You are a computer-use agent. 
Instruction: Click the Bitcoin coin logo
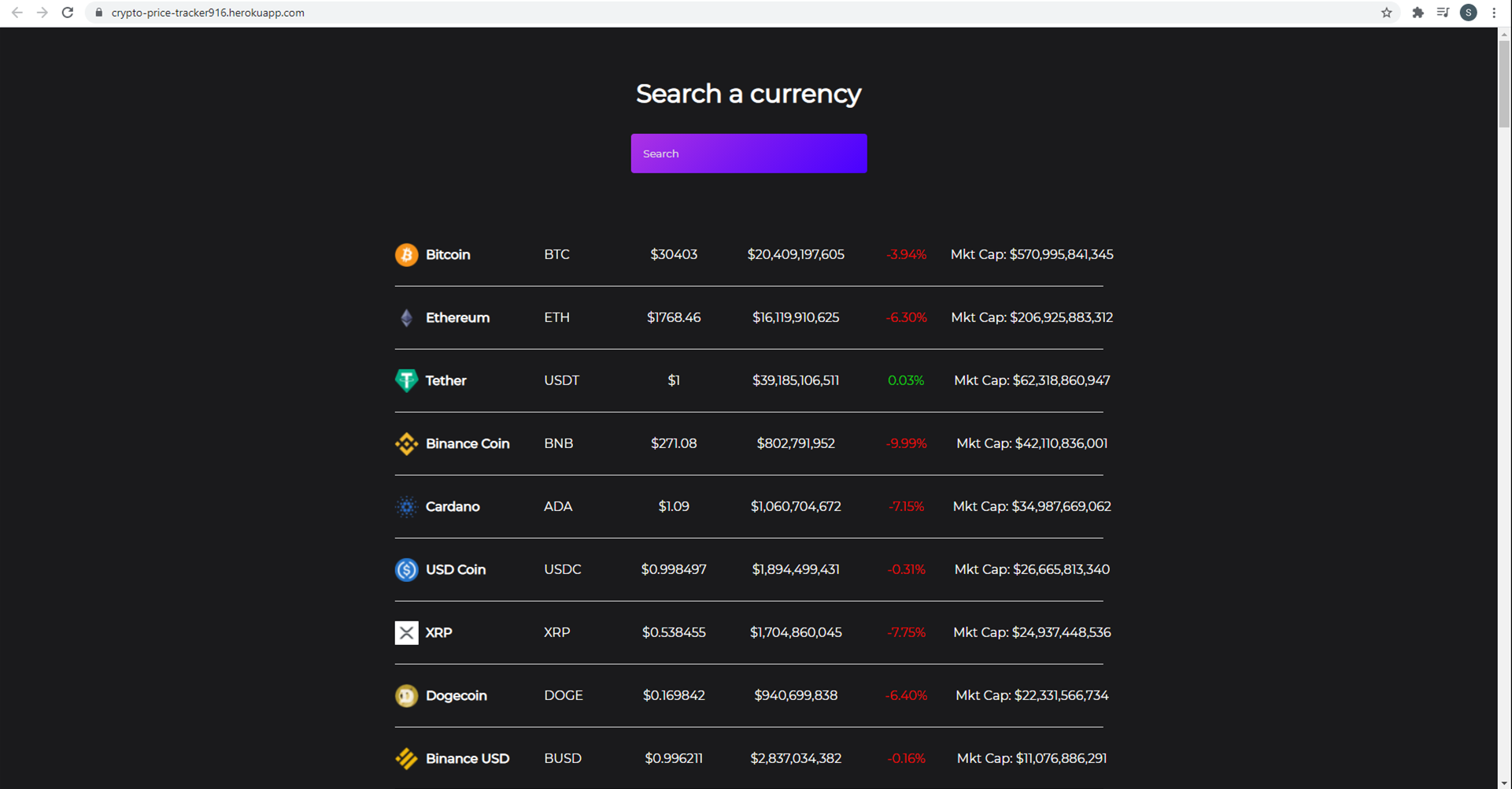406,254
